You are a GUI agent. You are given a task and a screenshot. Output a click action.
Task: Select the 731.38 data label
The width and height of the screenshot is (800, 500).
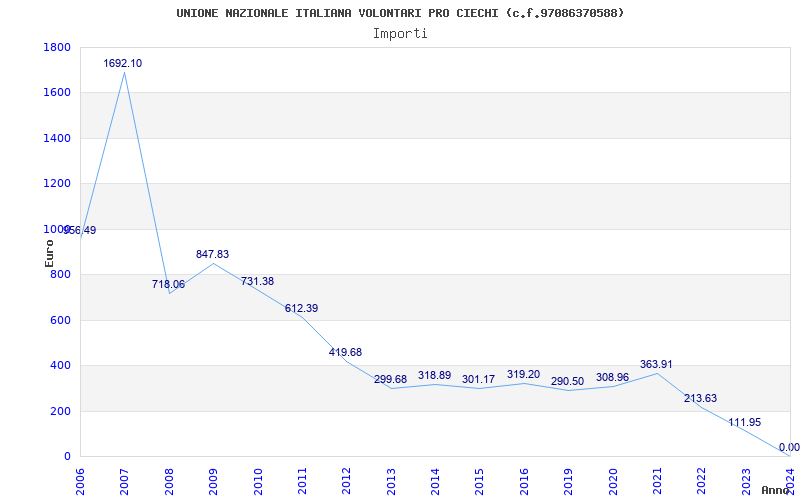[x=257, y=282]
